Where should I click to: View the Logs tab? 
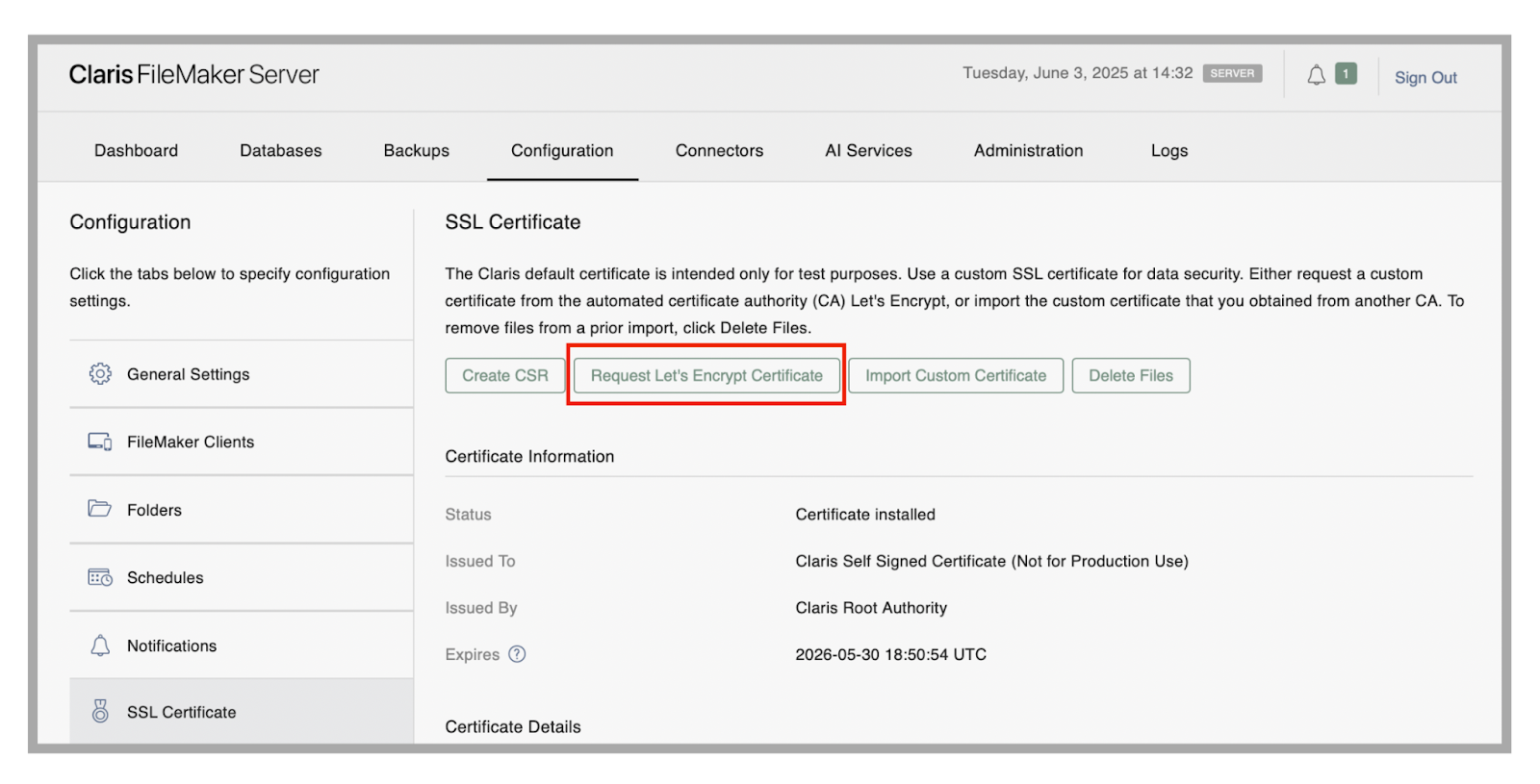(1169, 151)
